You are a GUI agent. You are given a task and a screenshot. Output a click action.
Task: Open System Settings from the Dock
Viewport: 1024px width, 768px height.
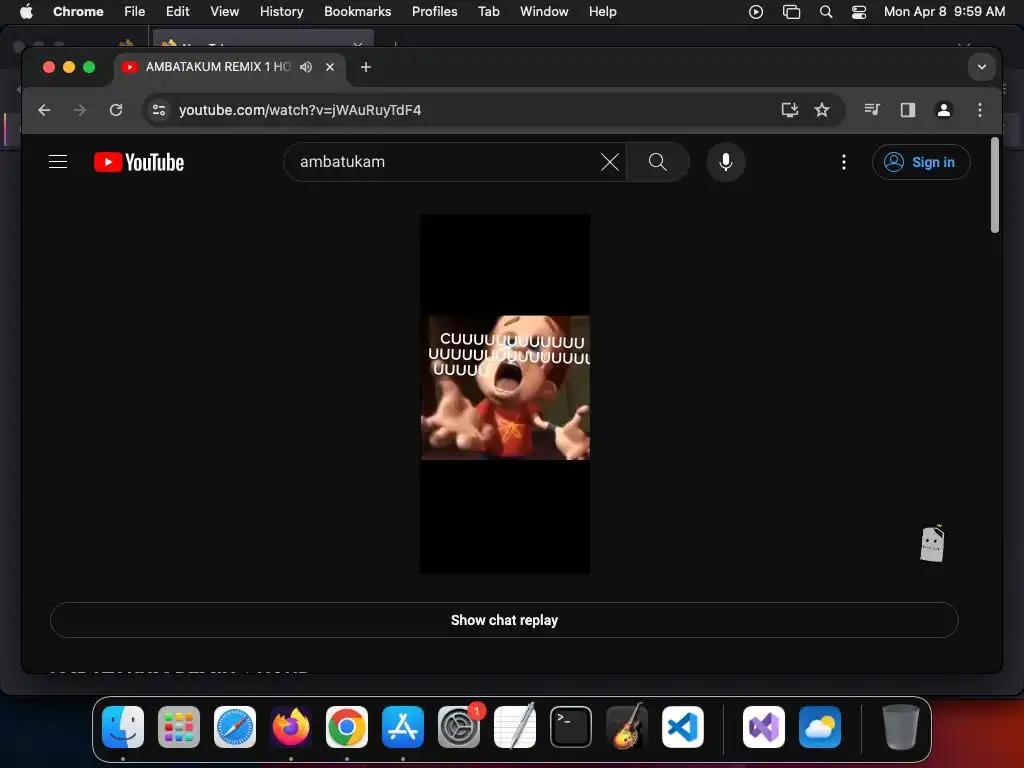point(459,727)
